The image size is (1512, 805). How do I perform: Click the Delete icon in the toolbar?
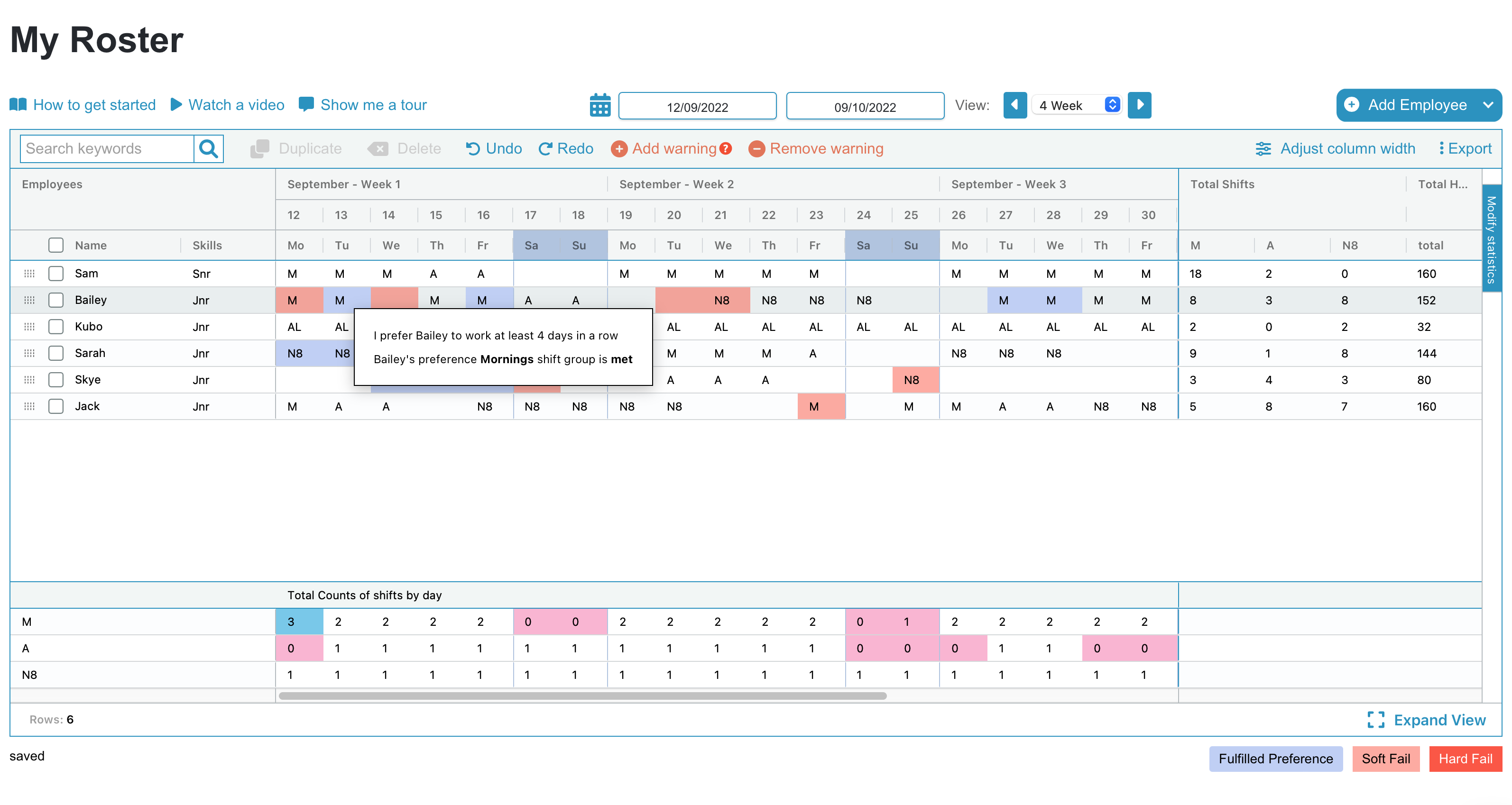378,148
